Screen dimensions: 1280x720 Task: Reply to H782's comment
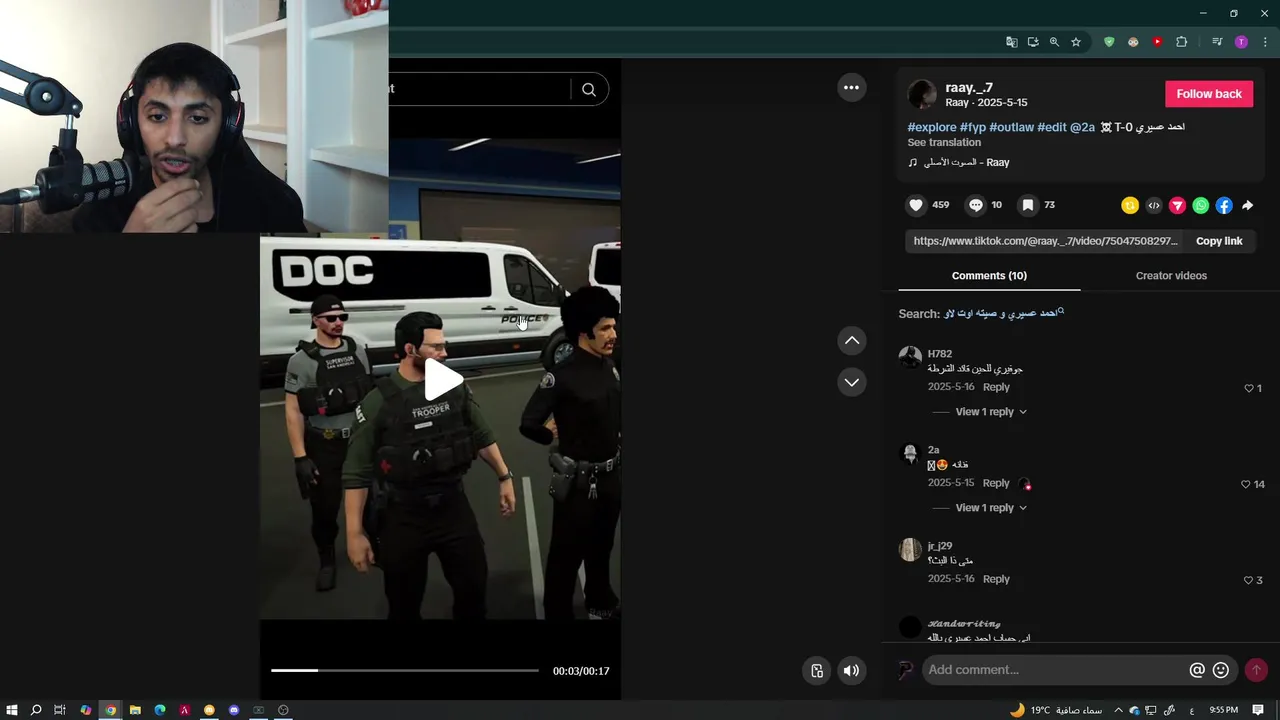[x=996, y=387]
